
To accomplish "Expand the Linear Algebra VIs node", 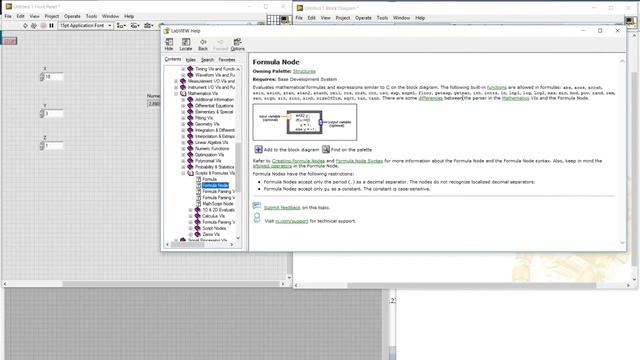I will (183, 142).
